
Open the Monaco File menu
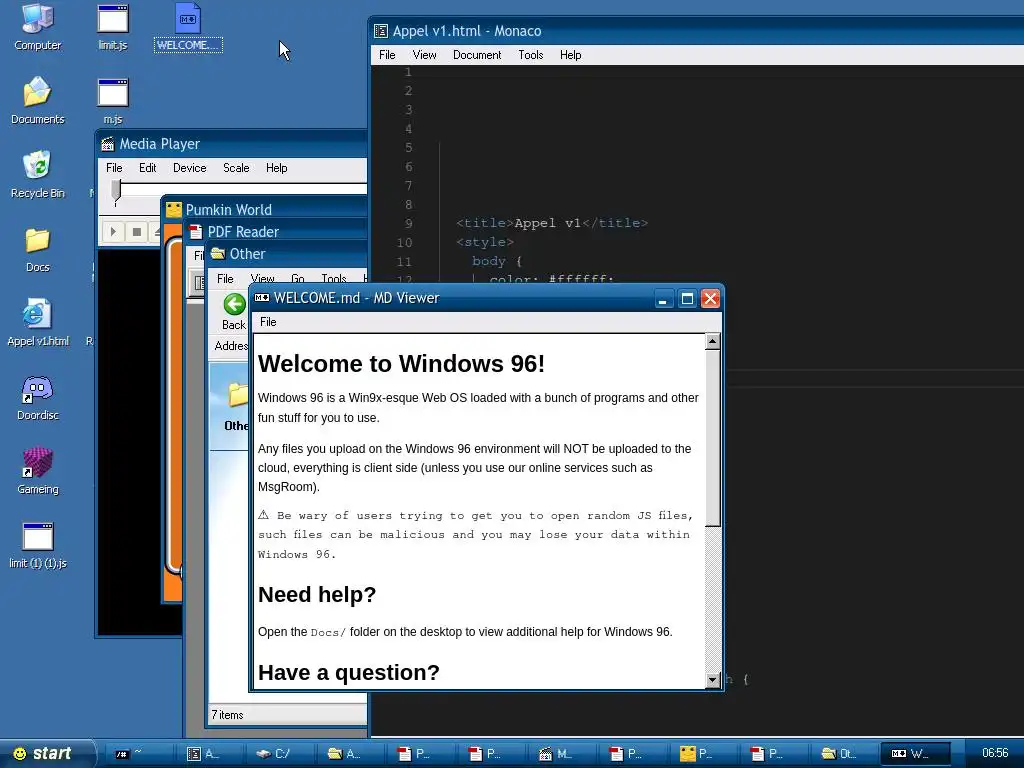coord(387,55)
